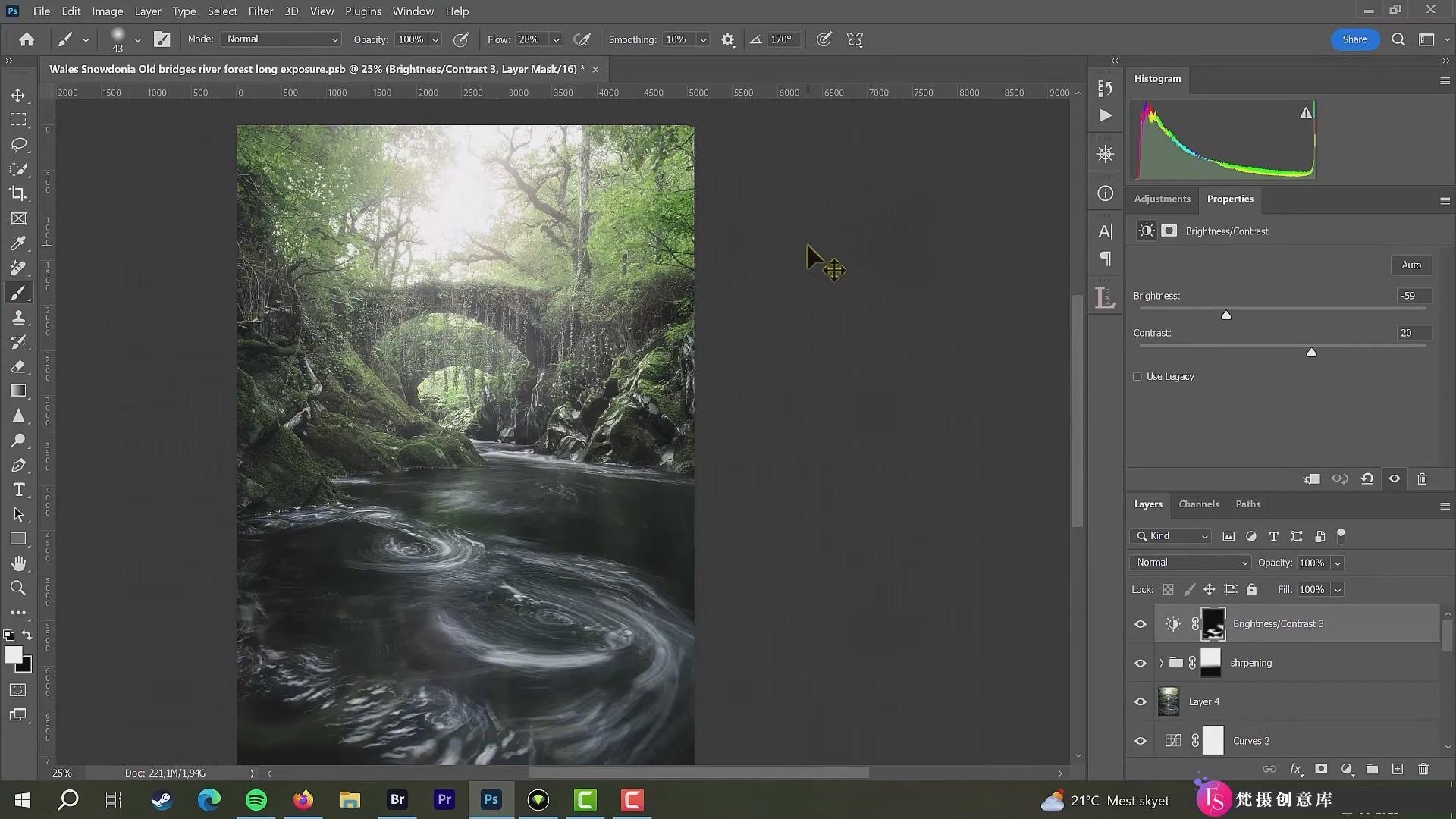1456x819 pixels.
Task: Open Filter menu in menu bar
Action: pos(261,11)
